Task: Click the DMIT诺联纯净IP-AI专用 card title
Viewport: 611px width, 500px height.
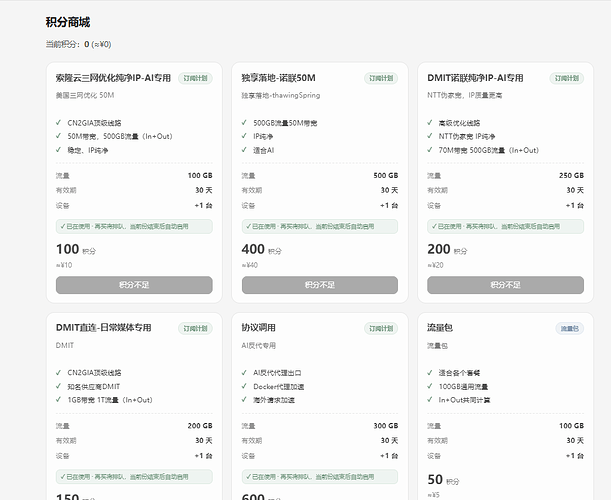Action: [475, 78]
